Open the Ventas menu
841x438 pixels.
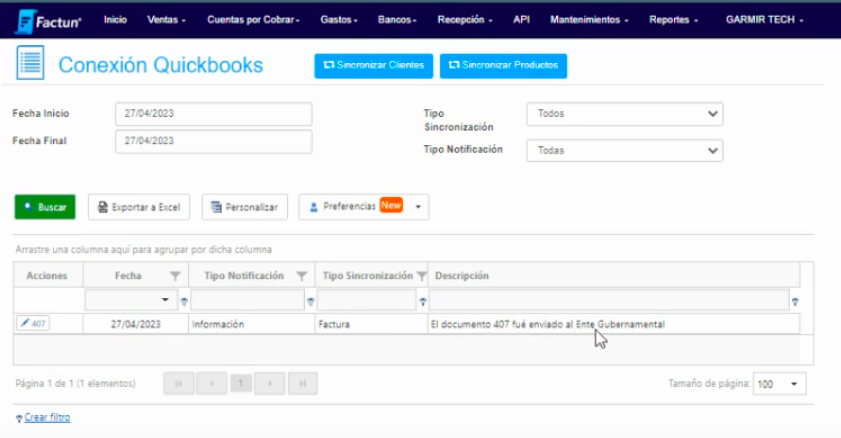[x=166, y=20]
